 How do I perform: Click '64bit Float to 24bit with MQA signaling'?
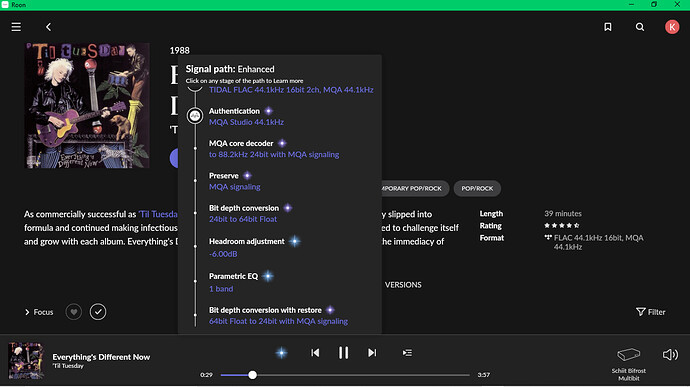click(x=279, y=321)
